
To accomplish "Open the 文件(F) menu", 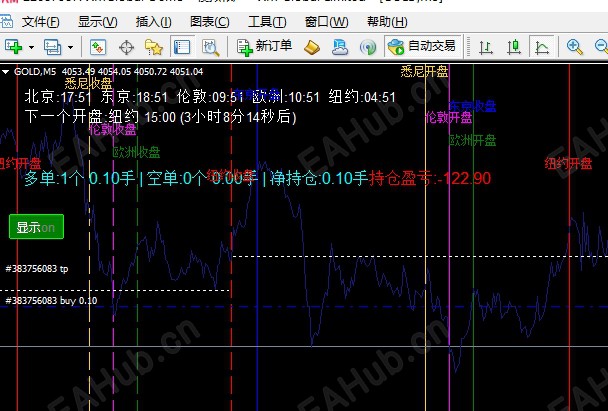I will [40, 22].
